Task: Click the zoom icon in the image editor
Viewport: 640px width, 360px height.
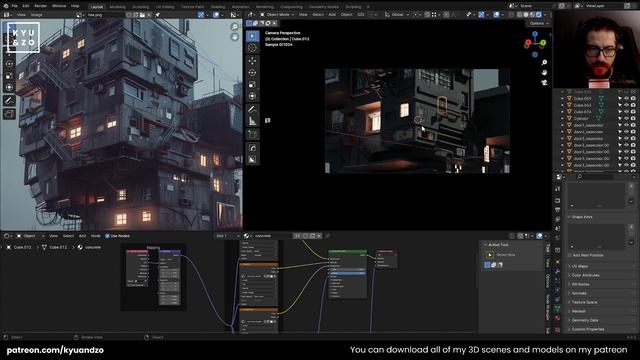Action: tap(235, 27)
